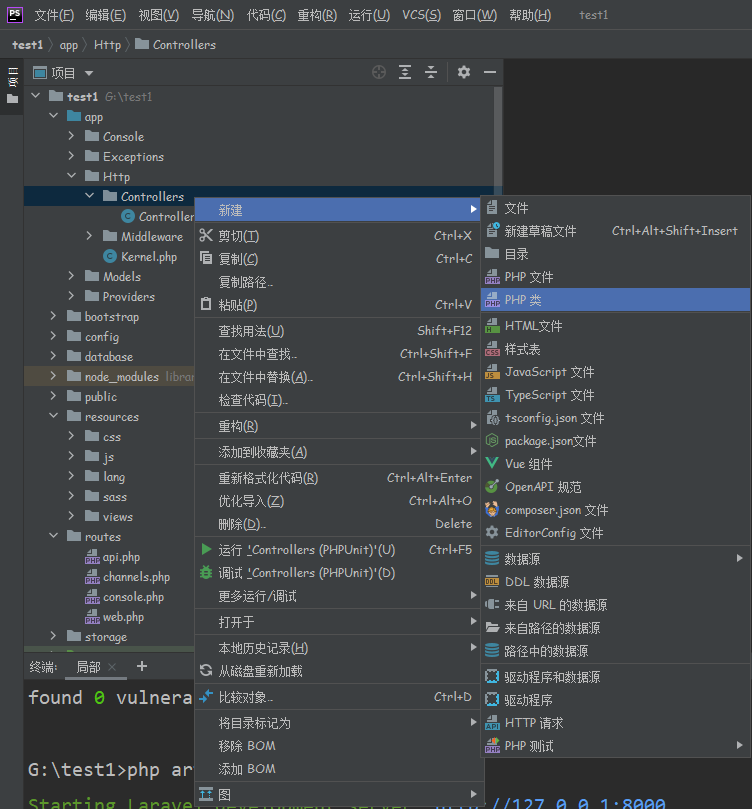
Task: Collapse the Http folder arrow
Action: pyautogui.click(x=71, y=176)
